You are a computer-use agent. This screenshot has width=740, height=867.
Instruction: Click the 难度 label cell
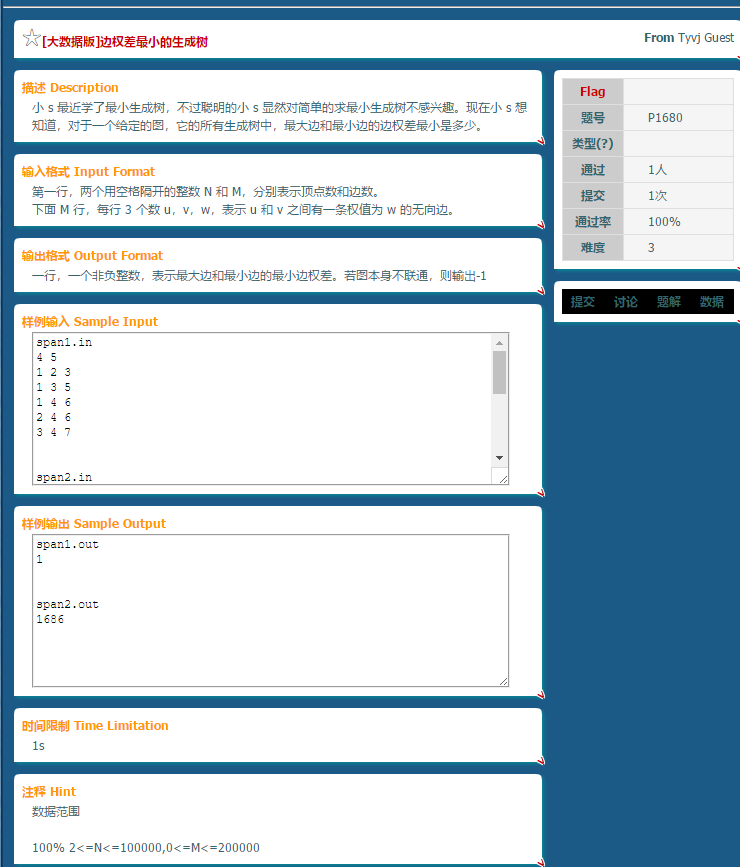click(x=592, y=248)
